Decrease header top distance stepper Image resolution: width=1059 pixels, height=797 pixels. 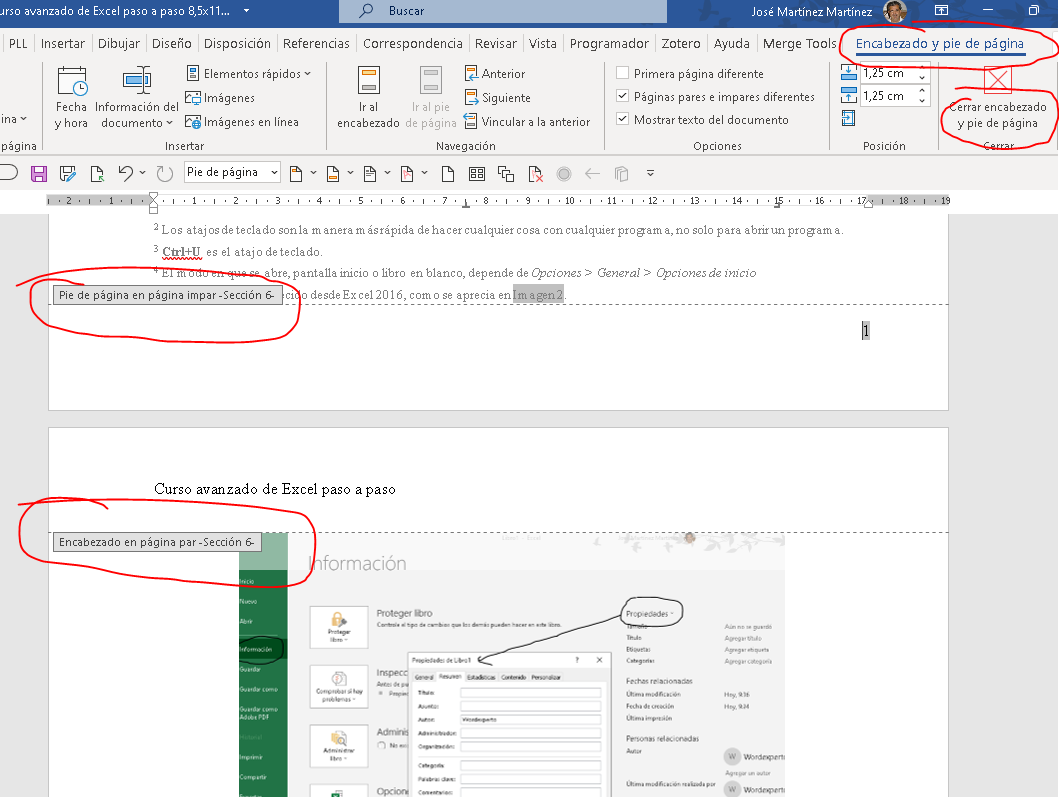[922, 78]
